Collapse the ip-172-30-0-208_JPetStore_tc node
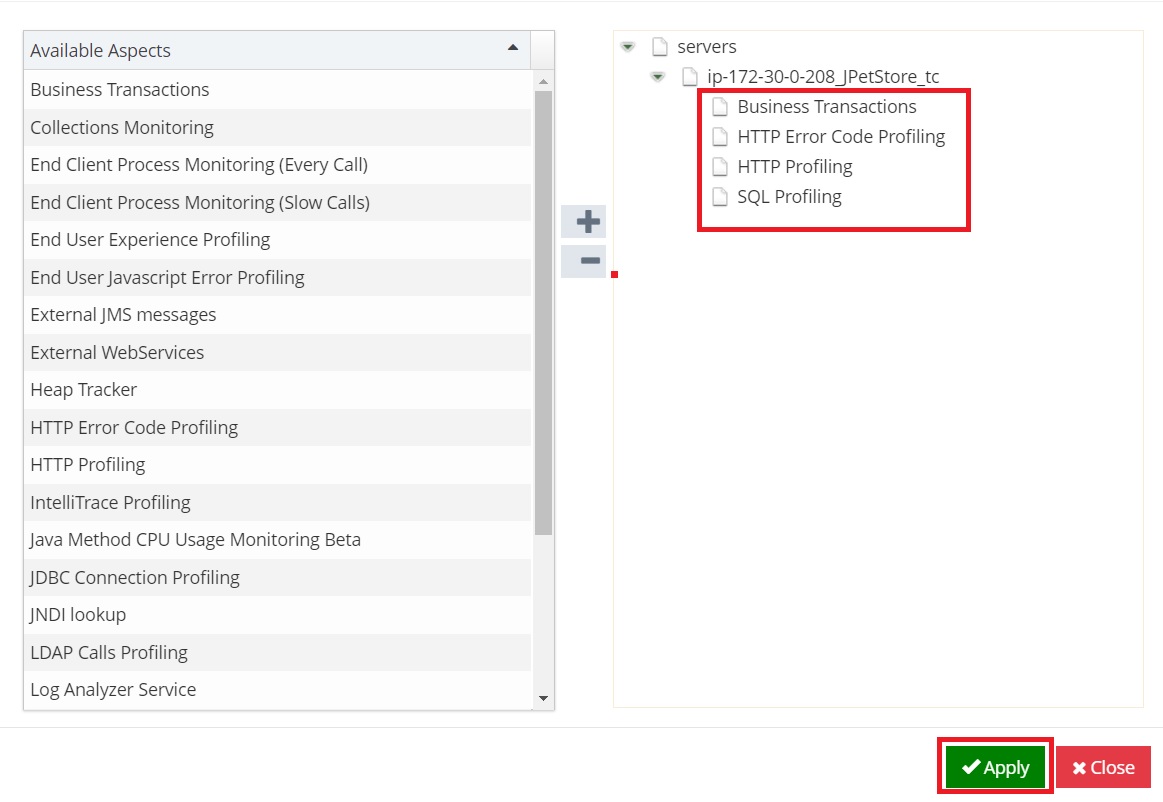This screenshot has height=802, width=1163. coord(658,76)
